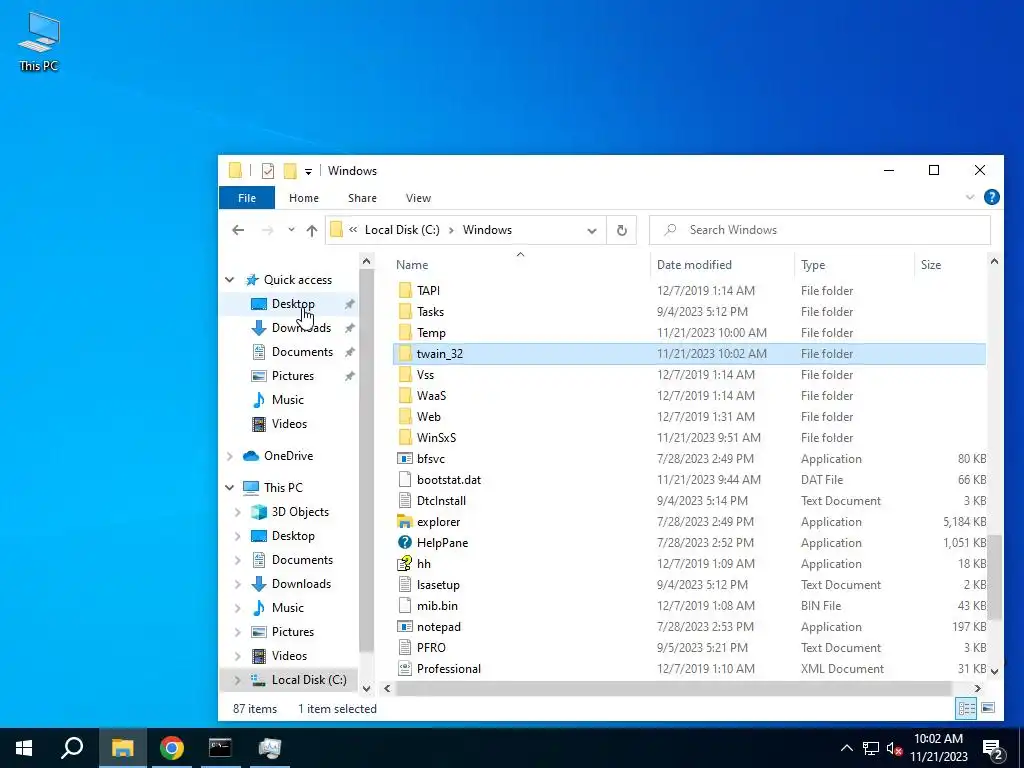
Task: Switch to the View ribbon tab
Action: (x=418, y=198)
